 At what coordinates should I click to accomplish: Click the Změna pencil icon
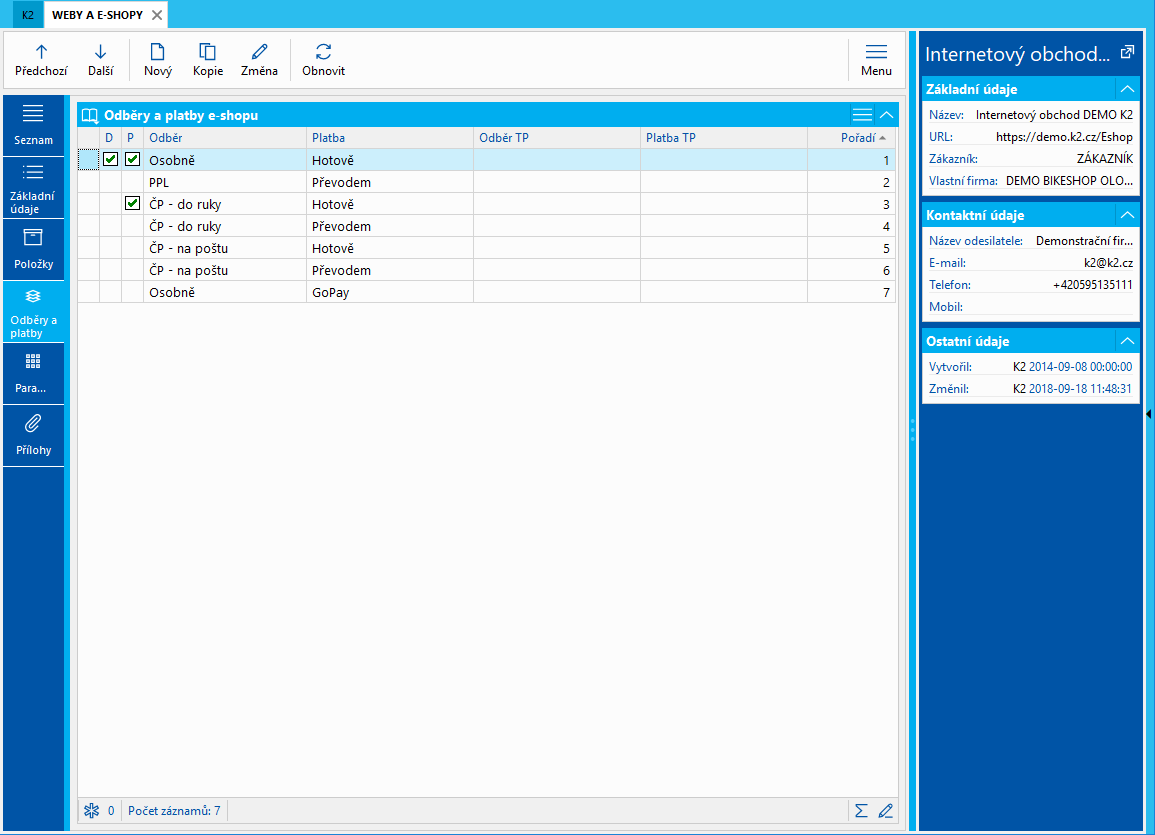259,52
